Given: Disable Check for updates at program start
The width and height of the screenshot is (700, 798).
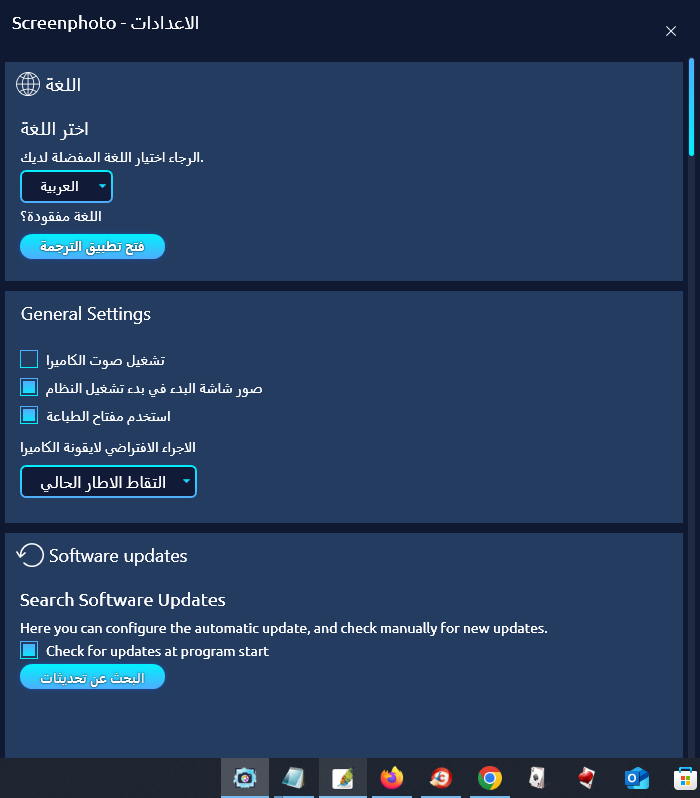Looking at the screenshot, I should (x=29, y=650).
